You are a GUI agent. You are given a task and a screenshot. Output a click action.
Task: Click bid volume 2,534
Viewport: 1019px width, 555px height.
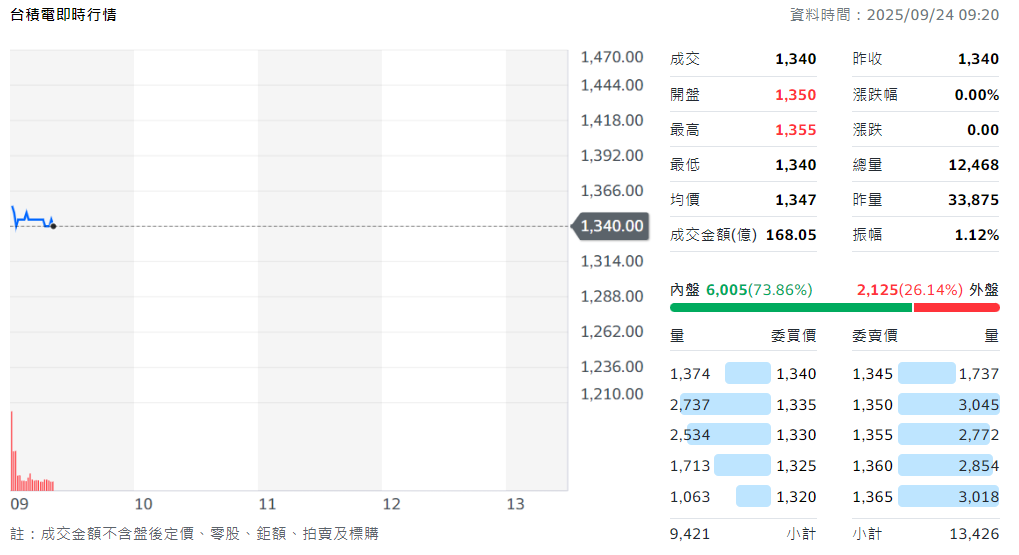click(690, 435)
